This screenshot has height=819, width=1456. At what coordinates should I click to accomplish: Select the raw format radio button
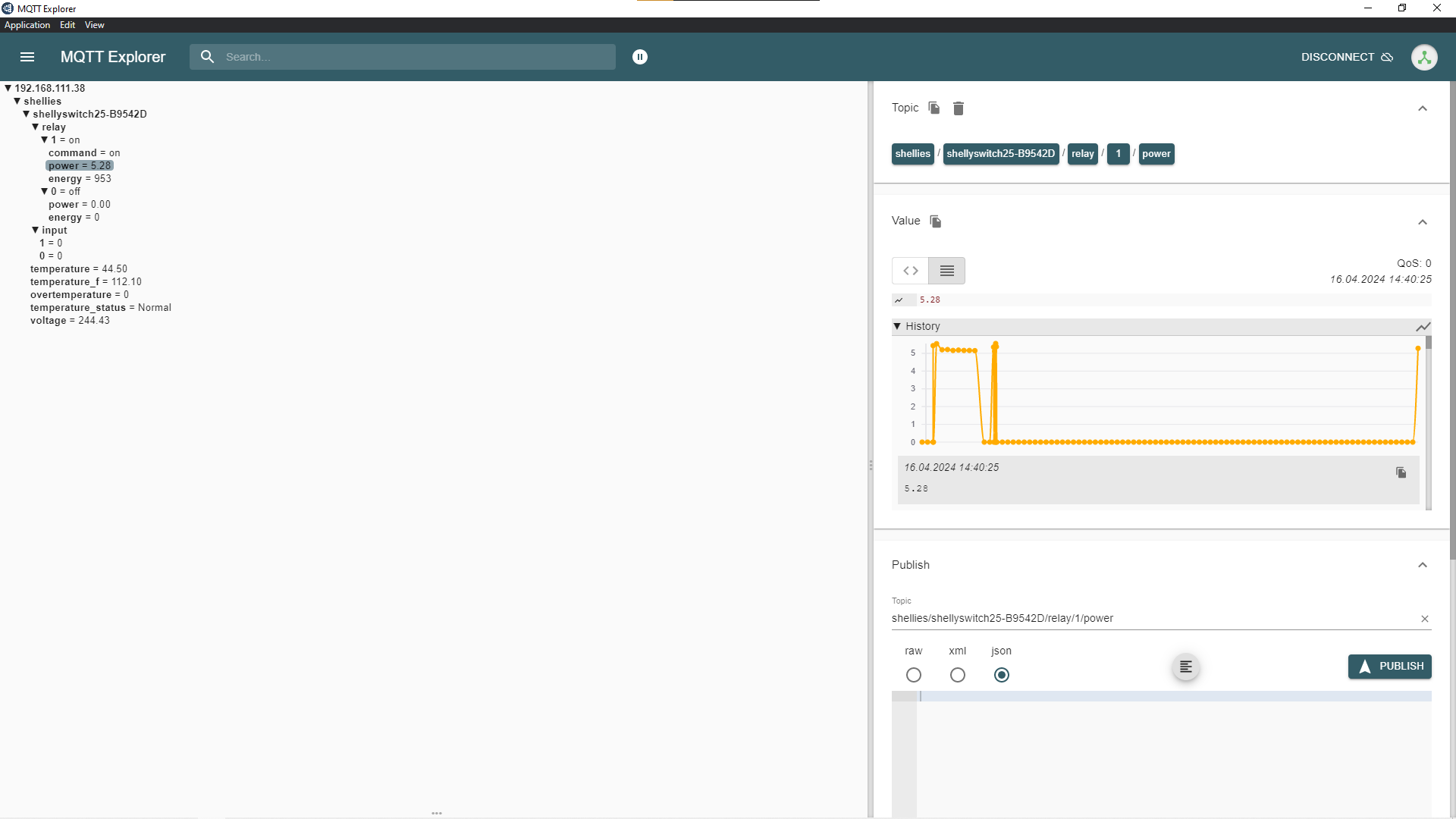[x=914, y=675]
